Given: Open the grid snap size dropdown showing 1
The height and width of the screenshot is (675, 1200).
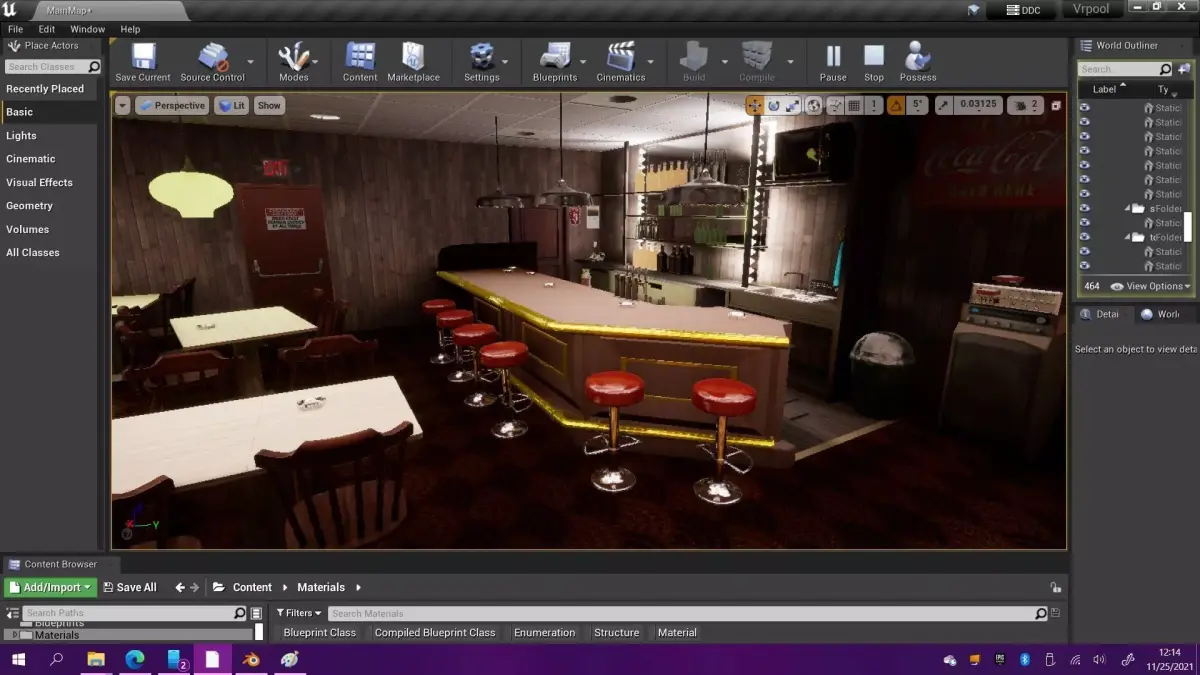Looking at the screenshot, I should click(x=874, y=105).
